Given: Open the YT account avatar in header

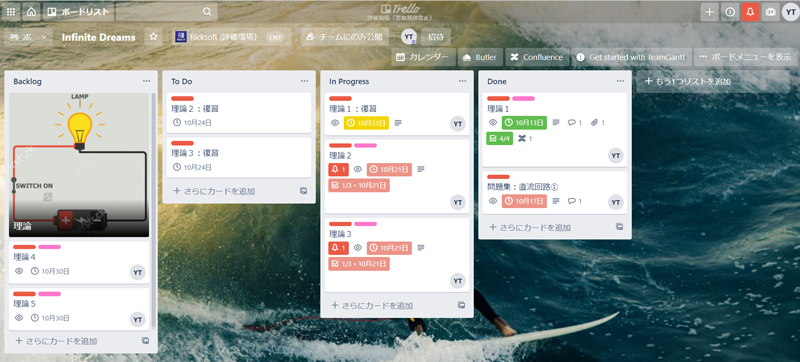Looking at the screenshot, I should tap(790, 12).
